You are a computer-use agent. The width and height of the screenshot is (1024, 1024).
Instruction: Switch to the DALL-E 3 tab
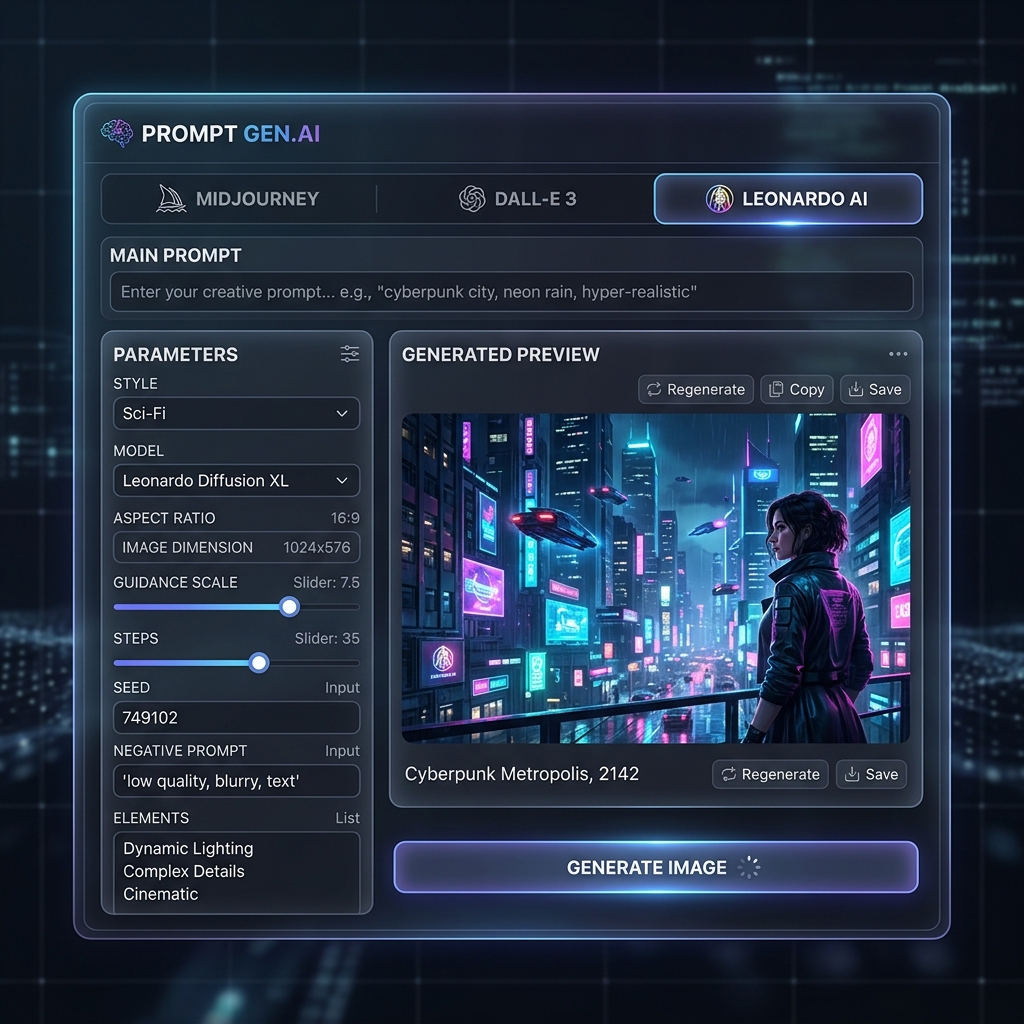(517, 199)
